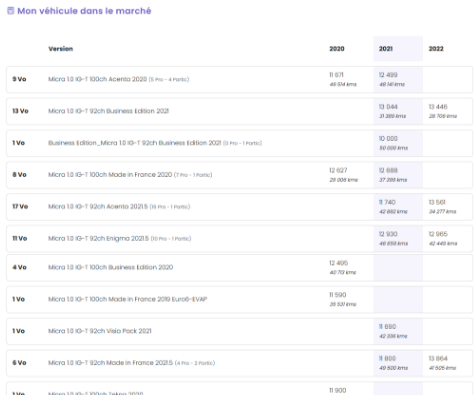Screen dimensions: 476x395
Task: Click '(7 Pro - 1 Partic)' in the Made in France 2020 row
Action: (193, 175)
